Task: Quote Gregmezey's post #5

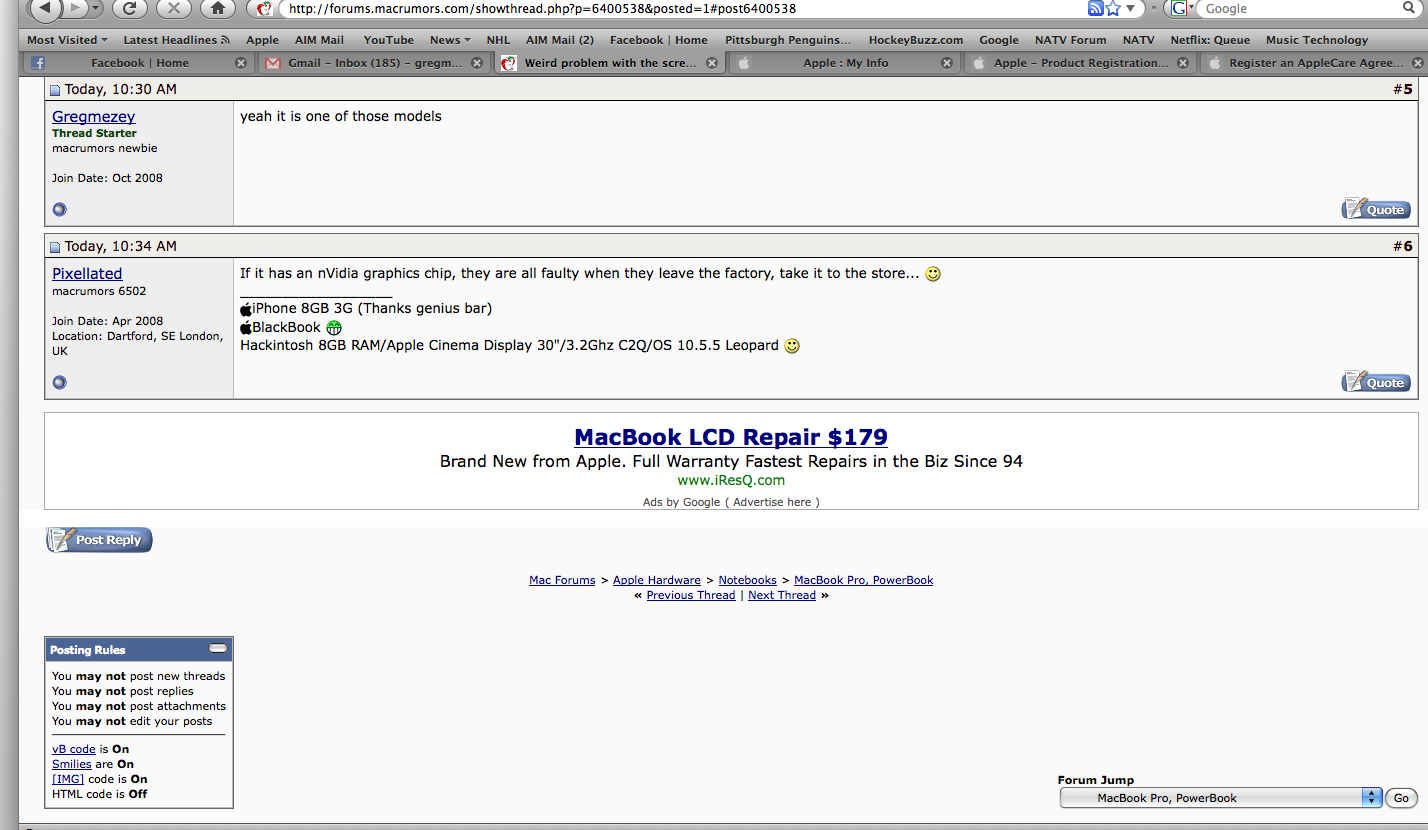Action: pos(1376,209)
